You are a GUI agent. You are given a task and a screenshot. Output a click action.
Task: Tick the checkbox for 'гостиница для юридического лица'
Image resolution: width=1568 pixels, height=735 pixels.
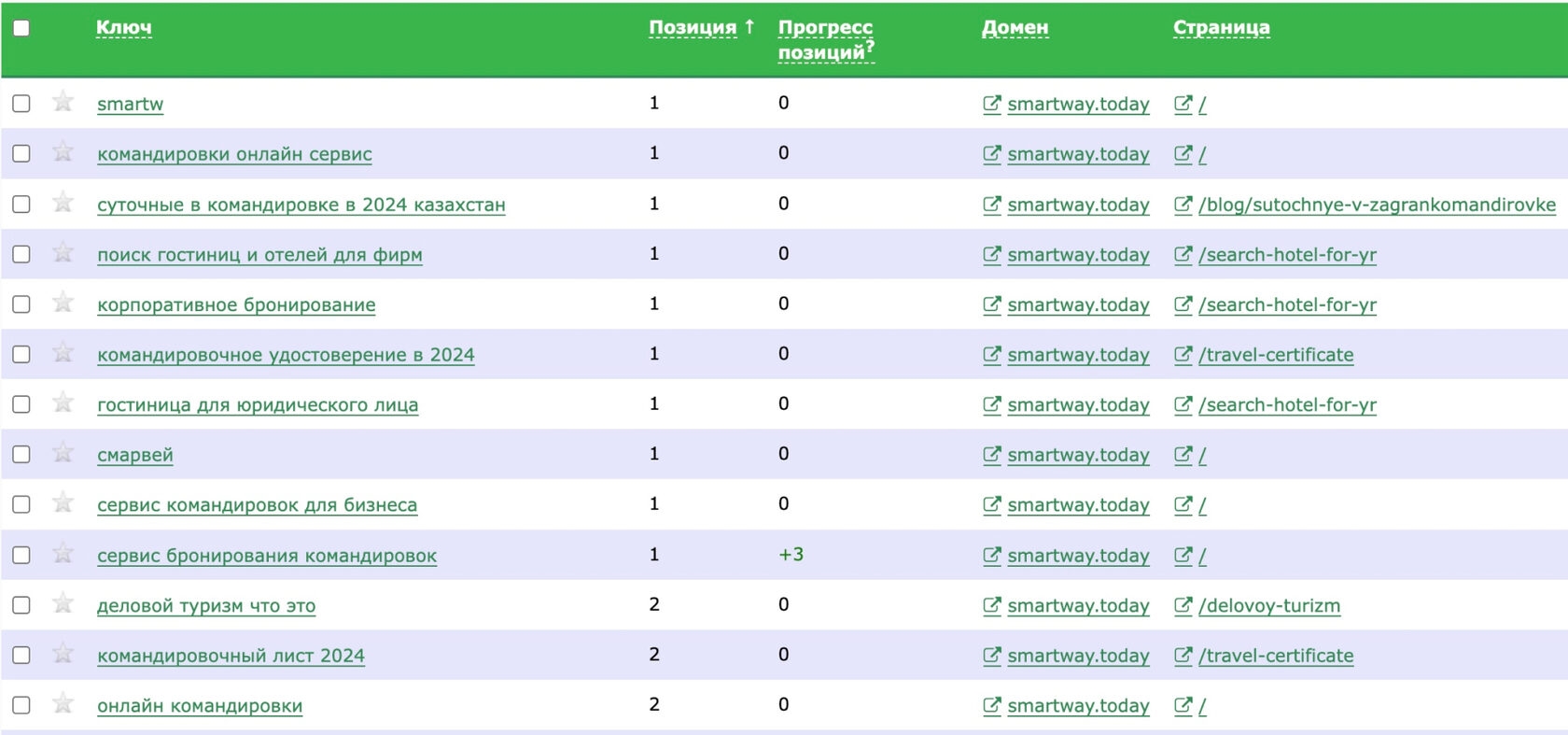coord(21,404)
